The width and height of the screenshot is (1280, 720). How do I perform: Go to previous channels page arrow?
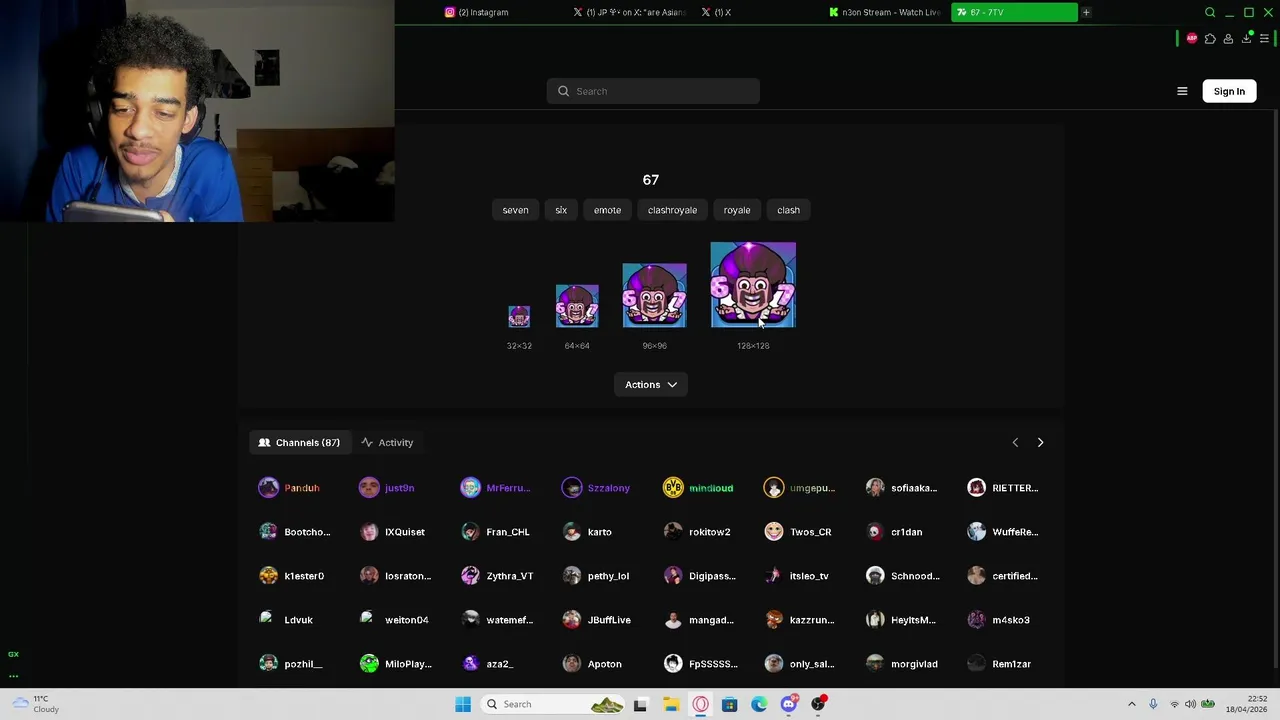click(x=1015, y=442)
